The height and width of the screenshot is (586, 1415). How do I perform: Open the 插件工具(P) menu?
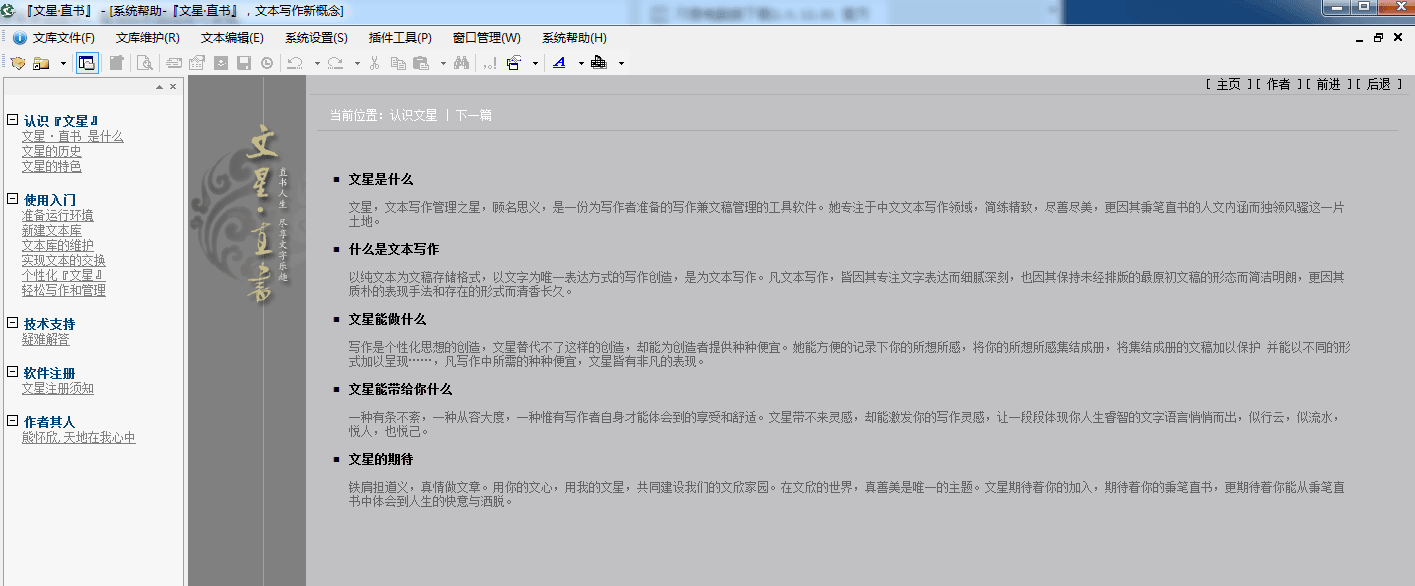click(x=400, y=38)
